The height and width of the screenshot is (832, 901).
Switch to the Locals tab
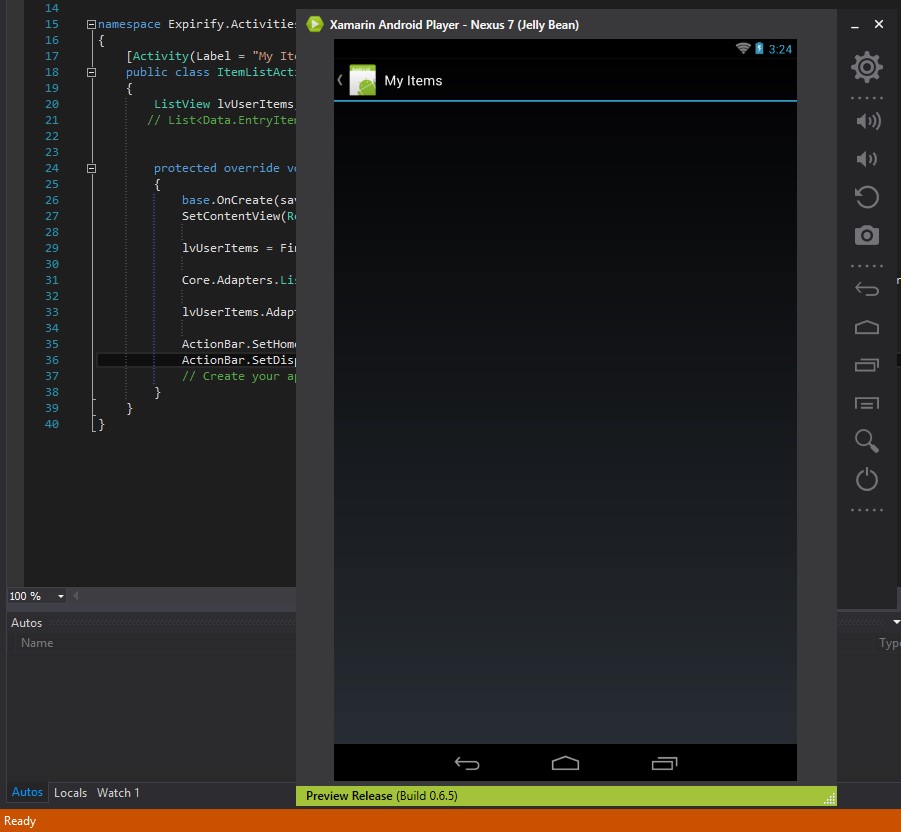(x=70, y=793)
